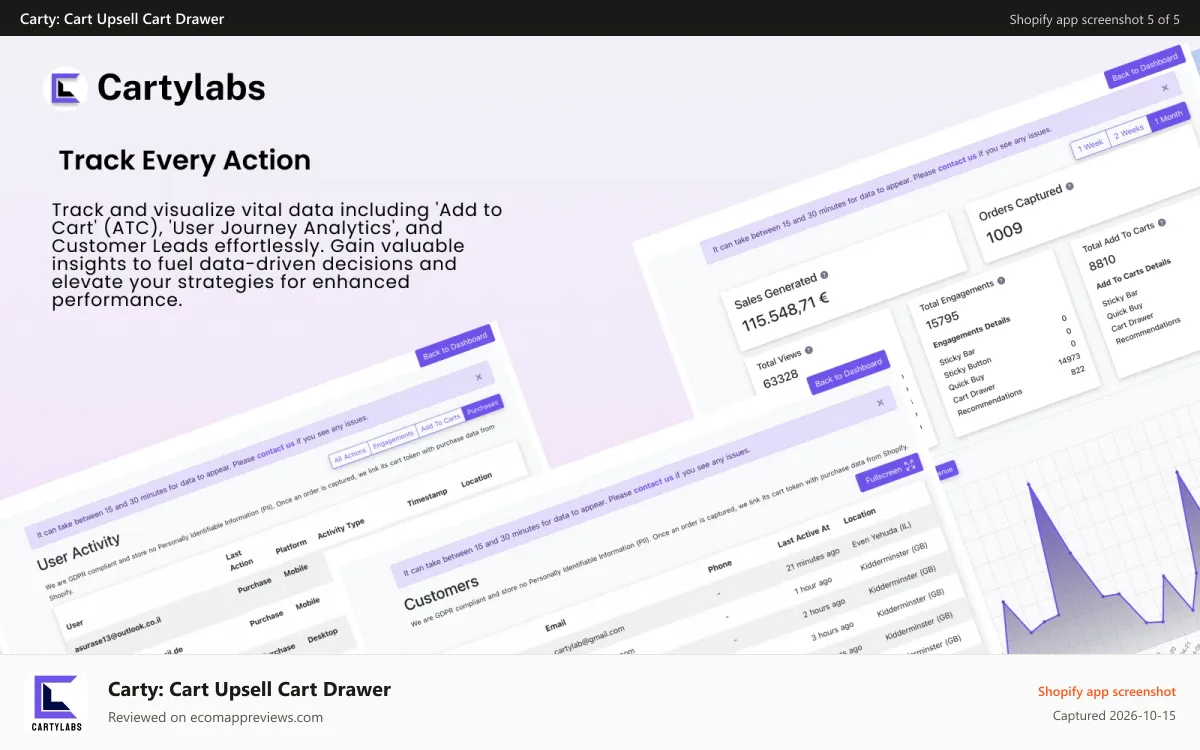This screenshot has height=750, width=1200.
Task: Click the Total Views value 63328
Action: [x=781, y=379]
